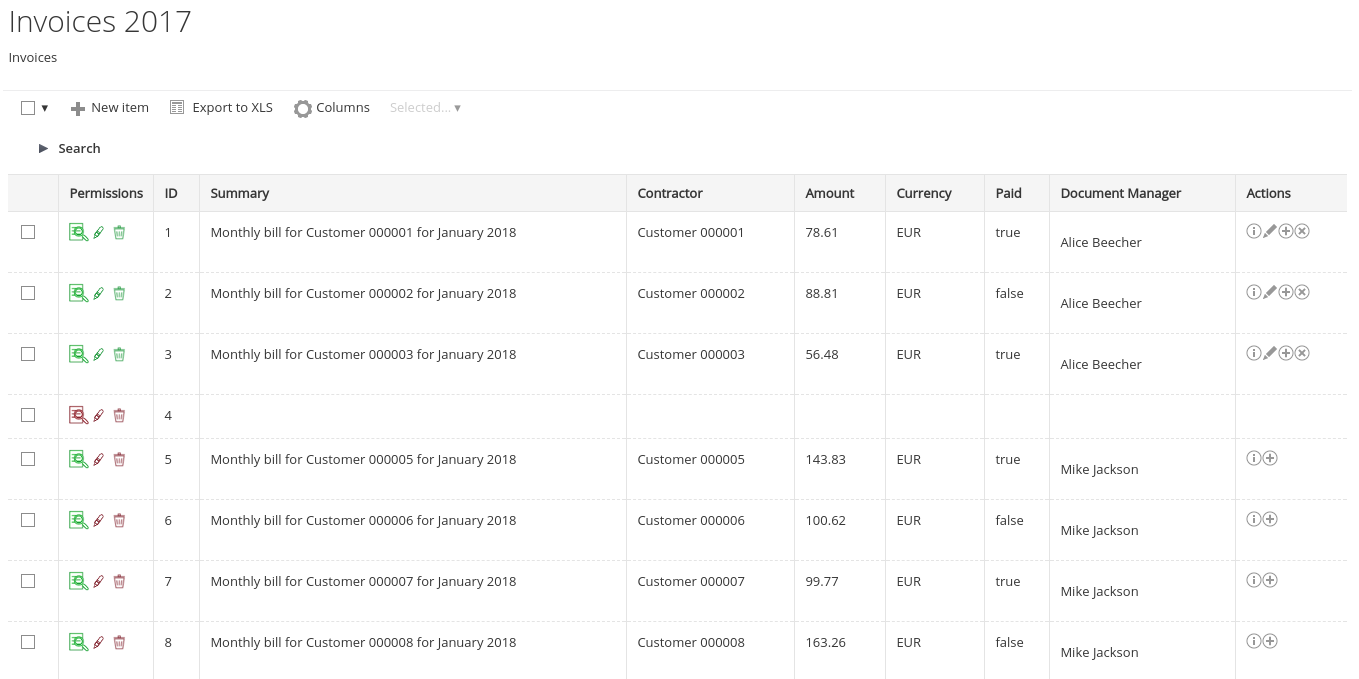The height and width of the screenshot is (679, 1359).
Task: Open the select-all dropdown arrow
Action: [45, 108]
